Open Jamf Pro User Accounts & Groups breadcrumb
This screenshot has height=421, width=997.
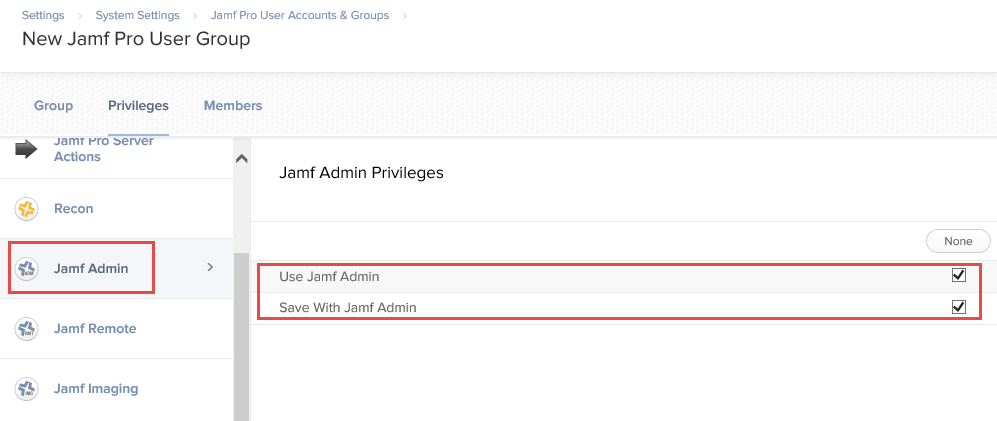[x=299, y=15]
